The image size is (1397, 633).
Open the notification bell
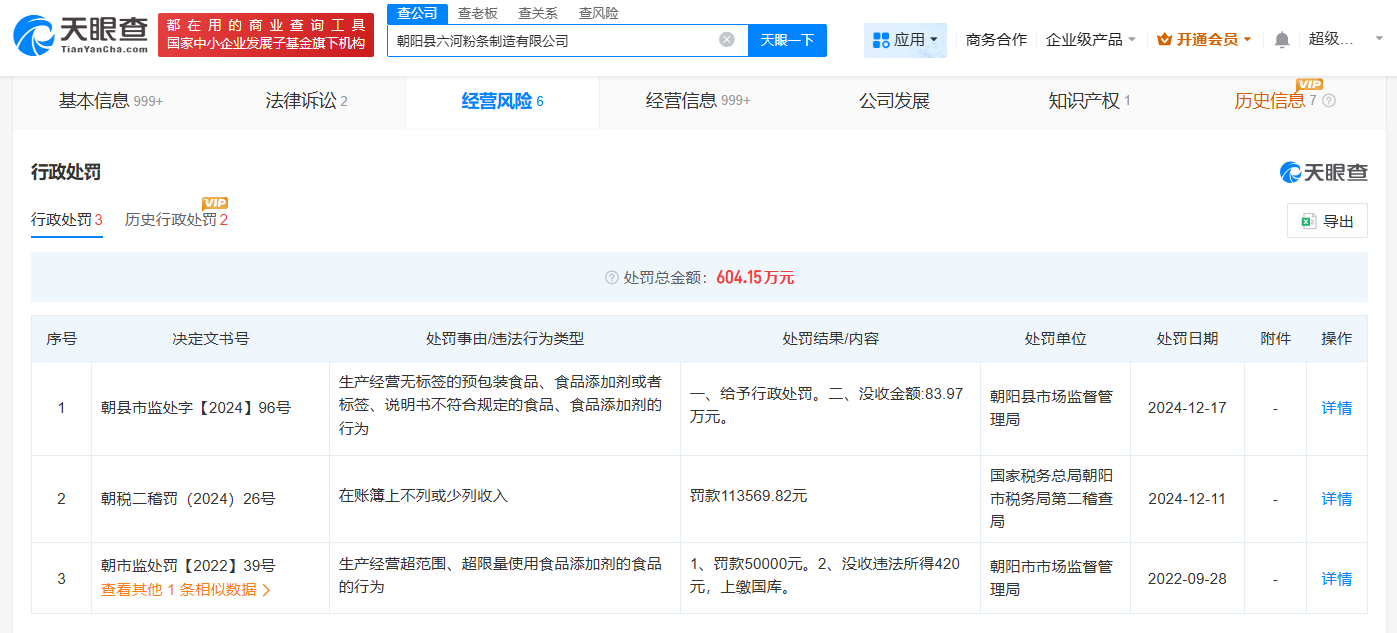[1281, 38]
